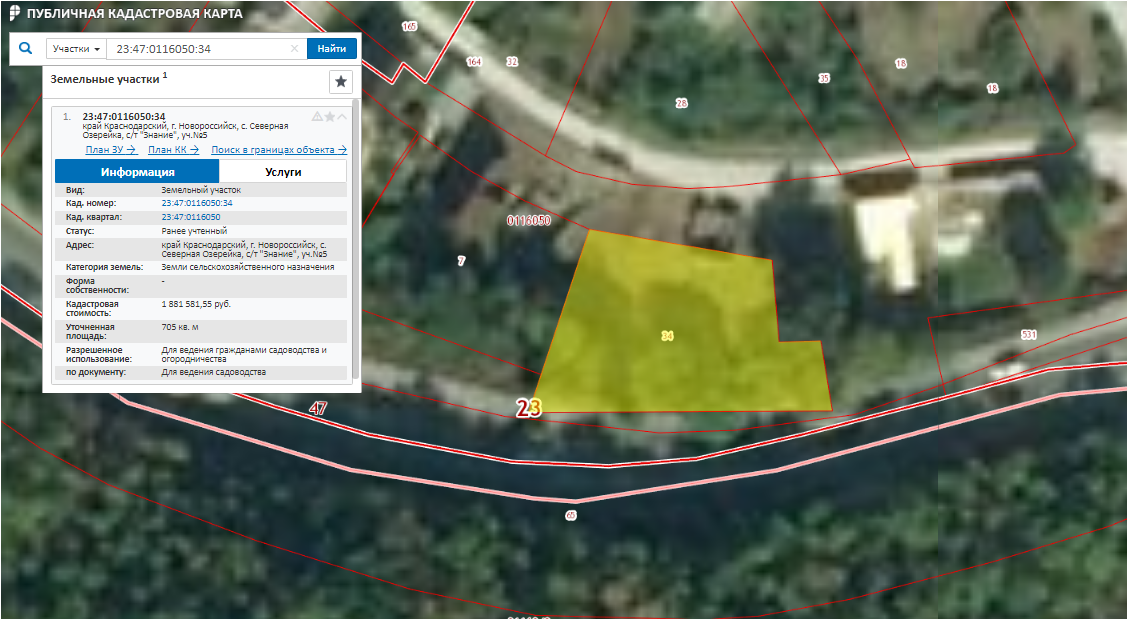Click the Земли сельскохозяйственного назначения value

coord(248,267)
